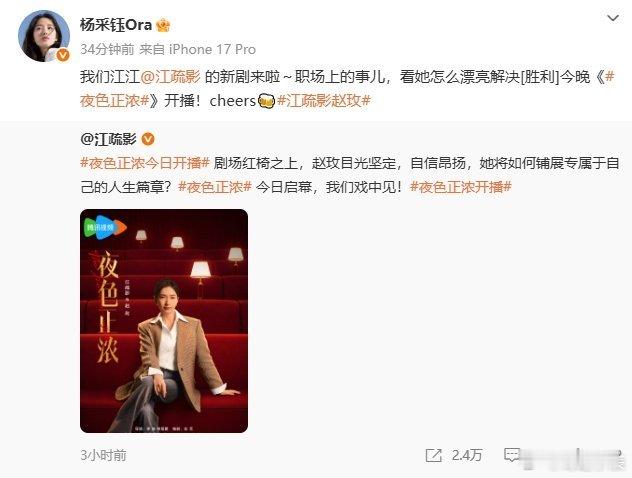Click the 2.4万 repost count
The width and height of the screenshot is (632, 478).
click(x=467, y=455)
